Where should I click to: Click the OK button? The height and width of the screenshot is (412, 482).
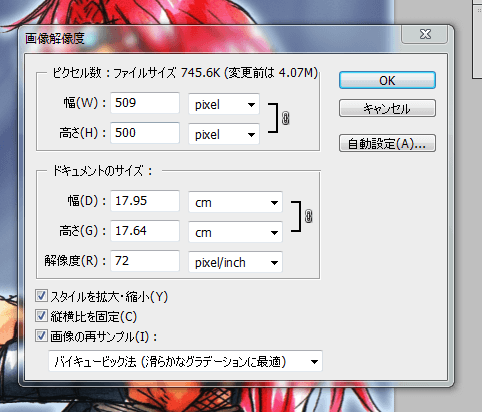pos(387,80)
